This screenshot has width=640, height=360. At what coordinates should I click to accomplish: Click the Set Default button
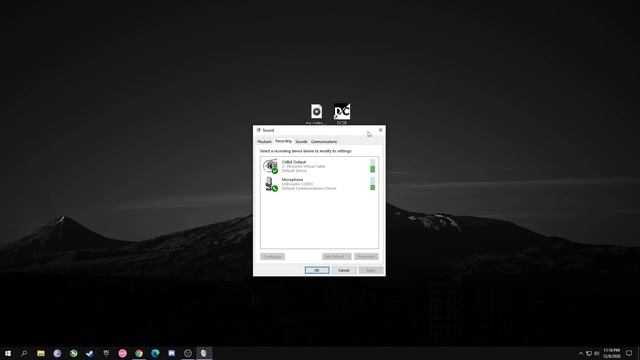(334, 256)
